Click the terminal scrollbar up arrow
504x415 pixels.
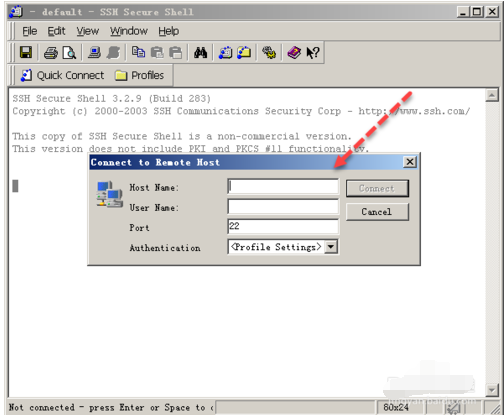(492, 96)
